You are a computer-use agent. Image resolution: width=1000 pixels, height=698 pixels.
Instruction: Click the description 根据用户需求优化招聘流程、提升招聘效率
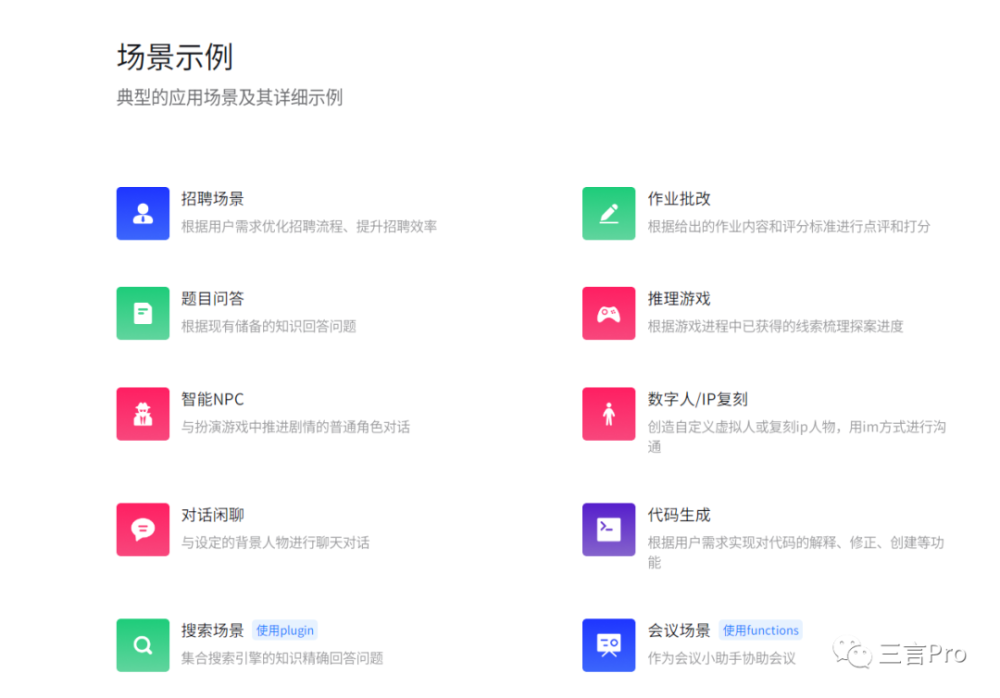click(x=309, y=226)
